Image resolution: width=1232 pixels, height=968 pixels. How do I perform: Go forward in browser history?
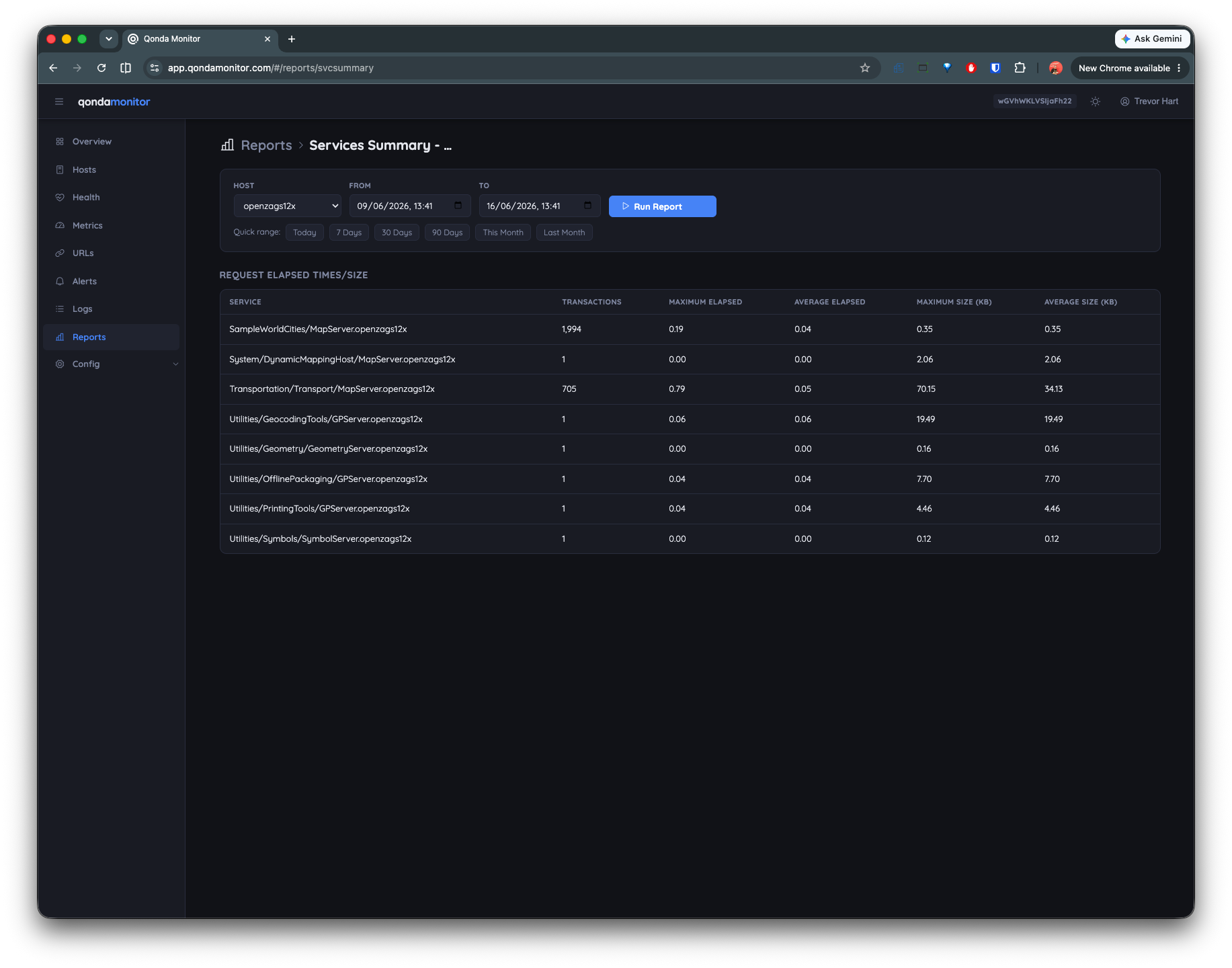click(x=77, y=68)
